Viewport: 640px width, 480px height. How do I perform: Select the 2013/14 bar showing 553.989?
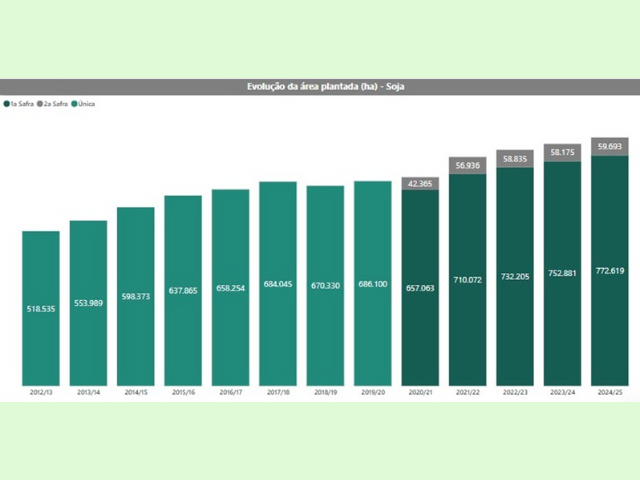click(88, 303)
